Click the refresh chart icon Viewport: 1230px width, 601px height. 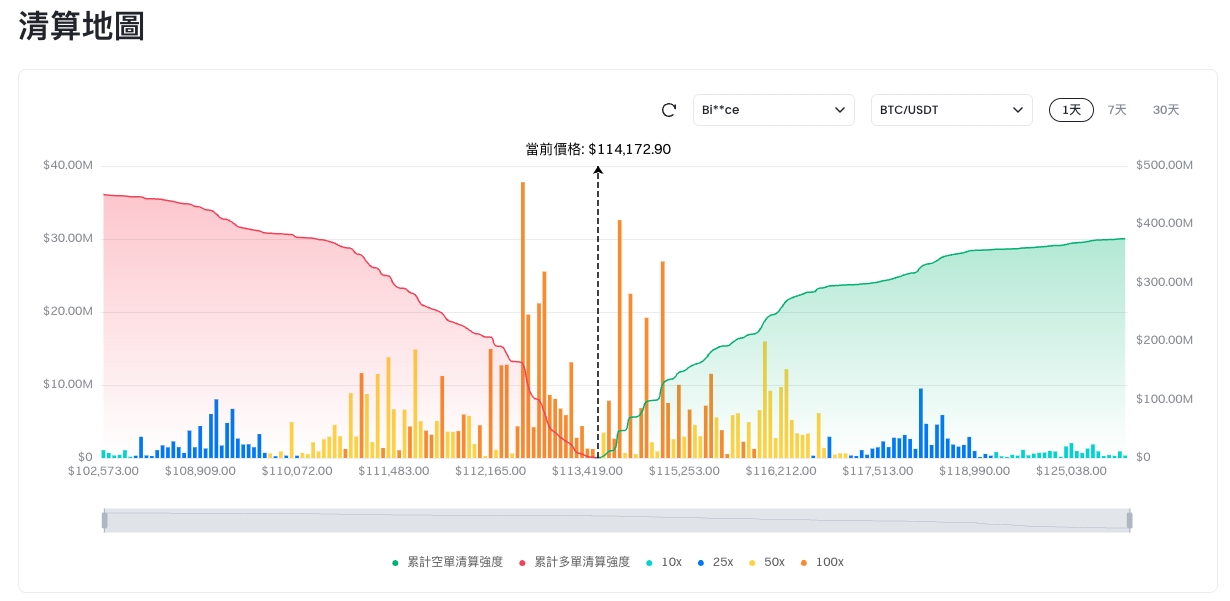tap(669, 110)
